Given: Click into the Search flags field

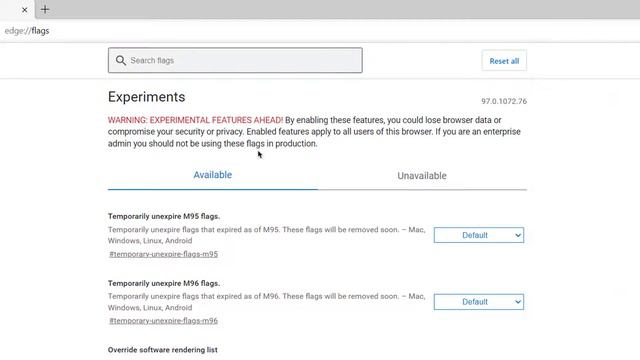Looking at the screenshot, I should point(235,60).
